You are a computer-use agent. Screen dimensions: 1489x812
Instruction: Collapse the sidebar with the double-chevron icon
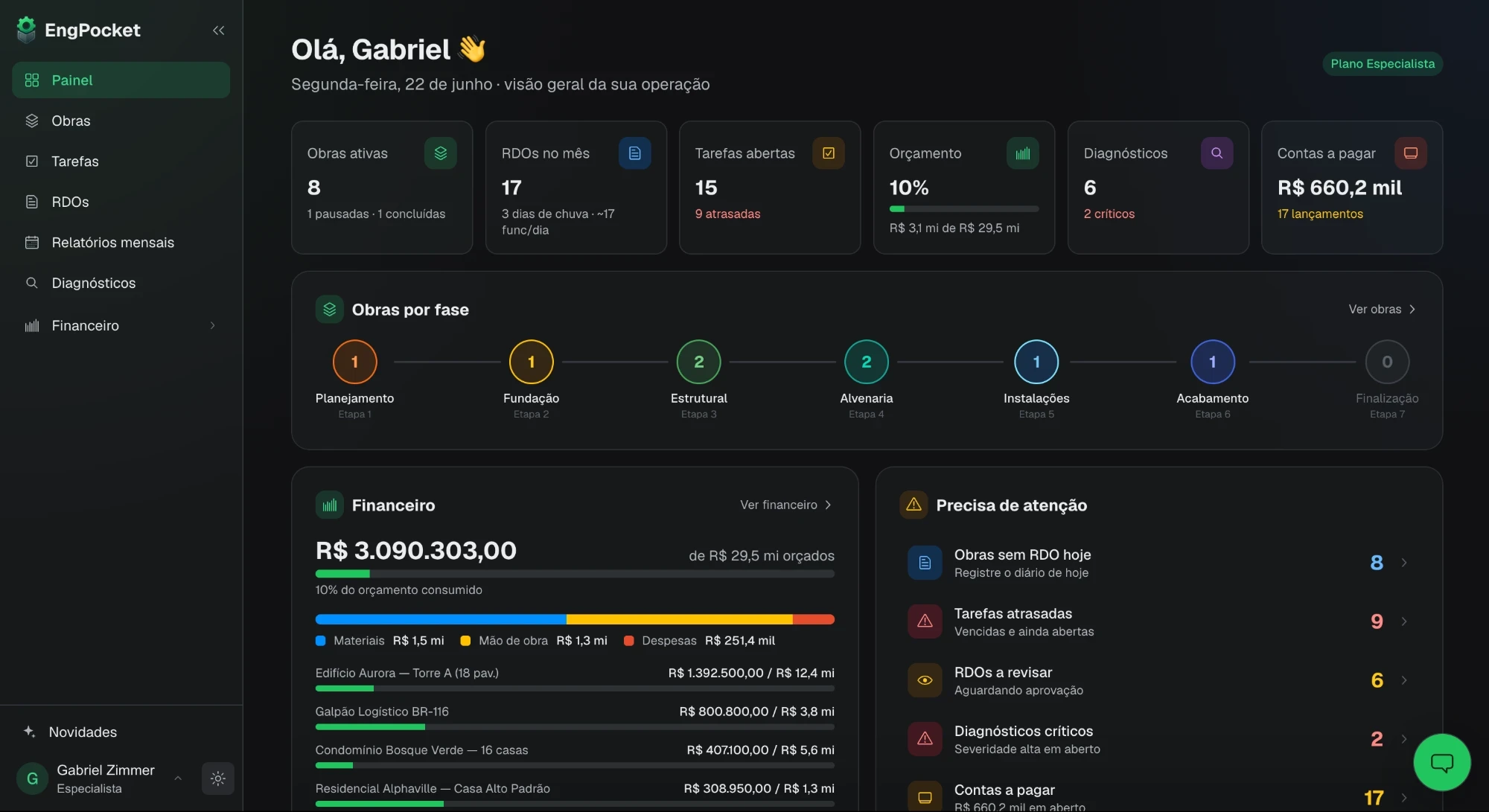coord(218,31)
